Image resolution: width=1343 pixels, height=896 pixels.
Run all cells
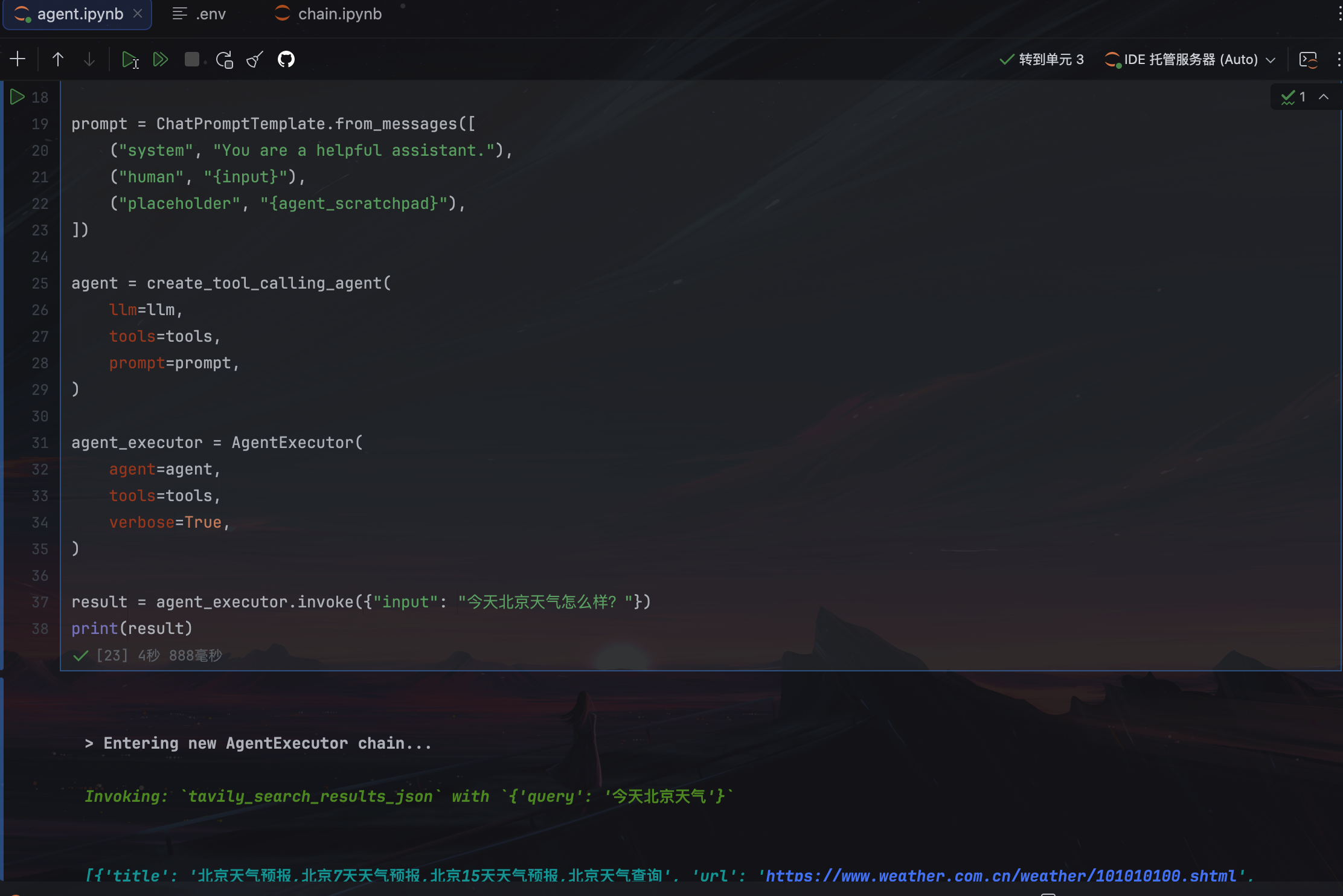coord(161,59)
